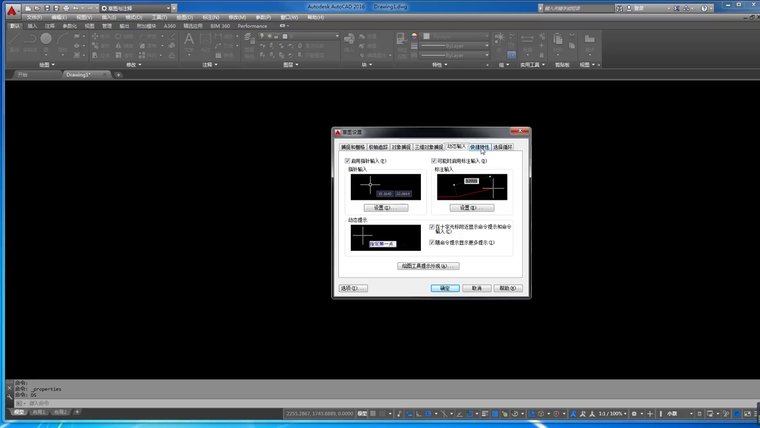Open the 1:1 annotation scale dropdown
This screenshot has height=428, width=760.
(x=610, y=413)
